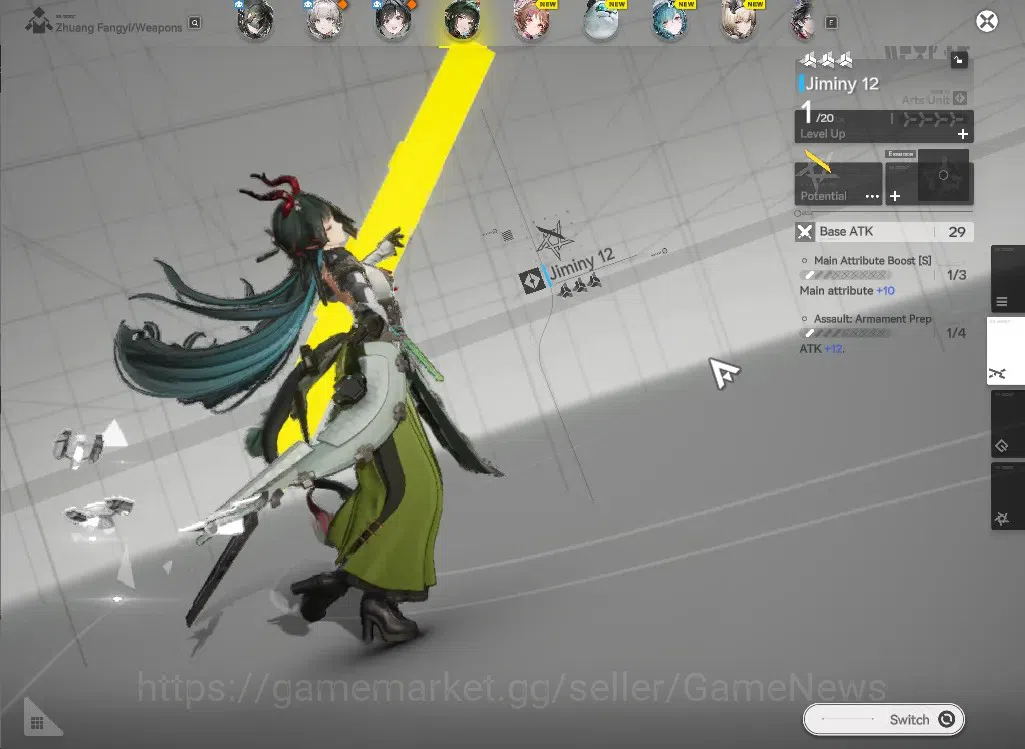Click the breakthrough stage markers
Screen dimensions: 1025x749
(933, 119)
